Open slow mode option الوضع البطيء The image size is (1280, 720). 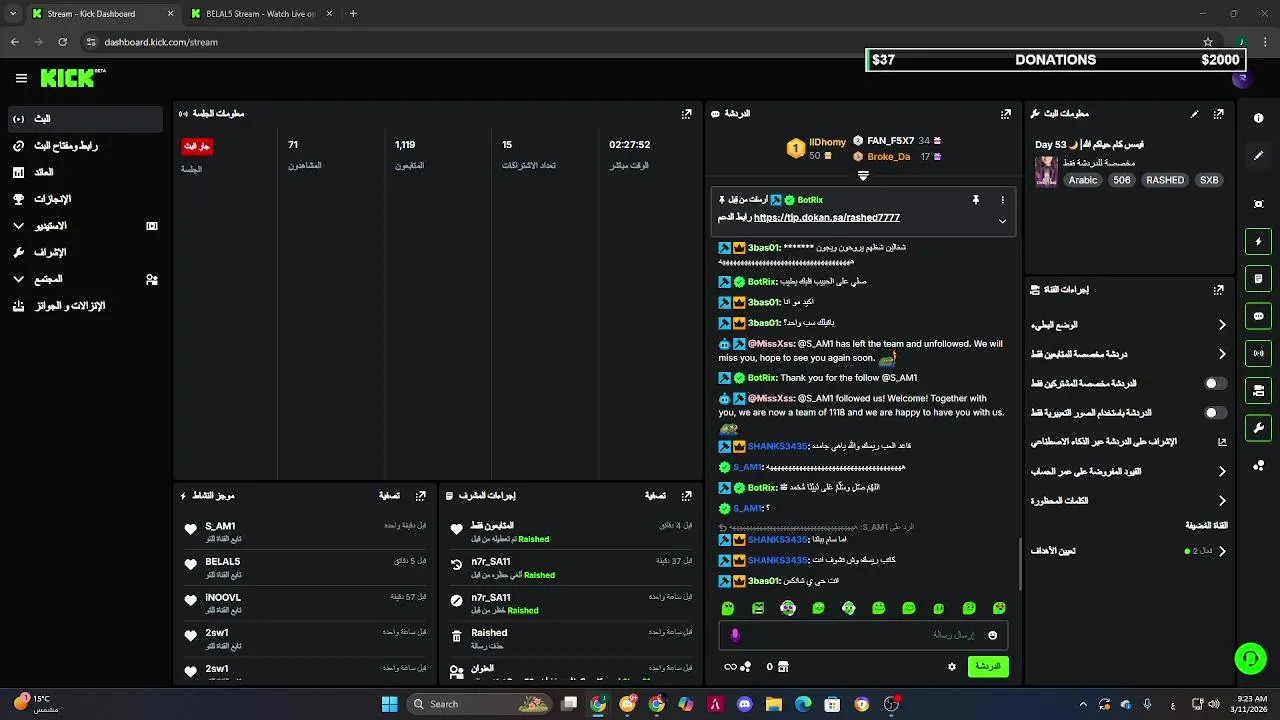point(1128,325)
